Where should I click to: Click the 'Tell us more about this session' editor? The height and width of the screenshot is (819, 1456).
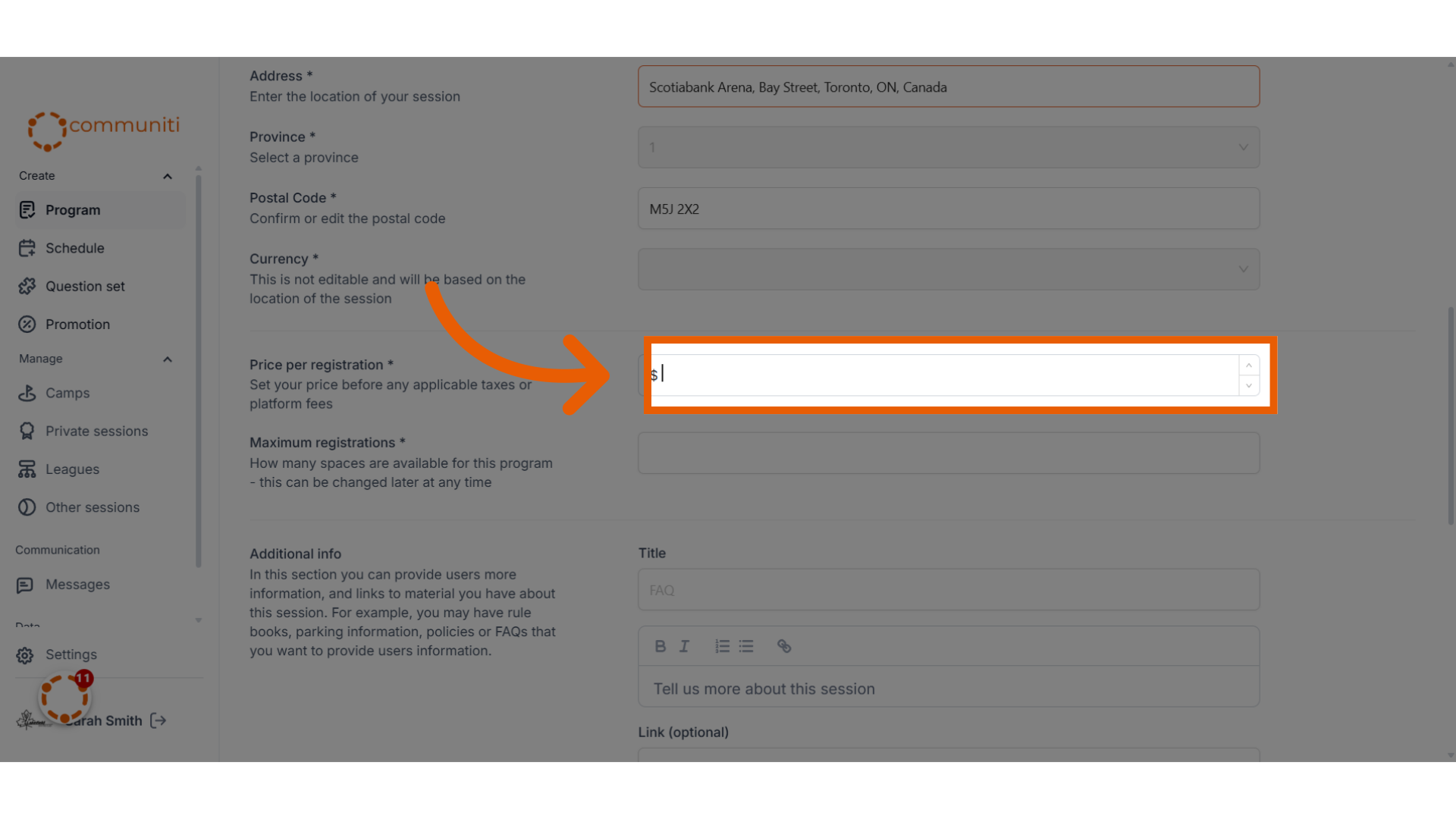[x=949, y=687]
